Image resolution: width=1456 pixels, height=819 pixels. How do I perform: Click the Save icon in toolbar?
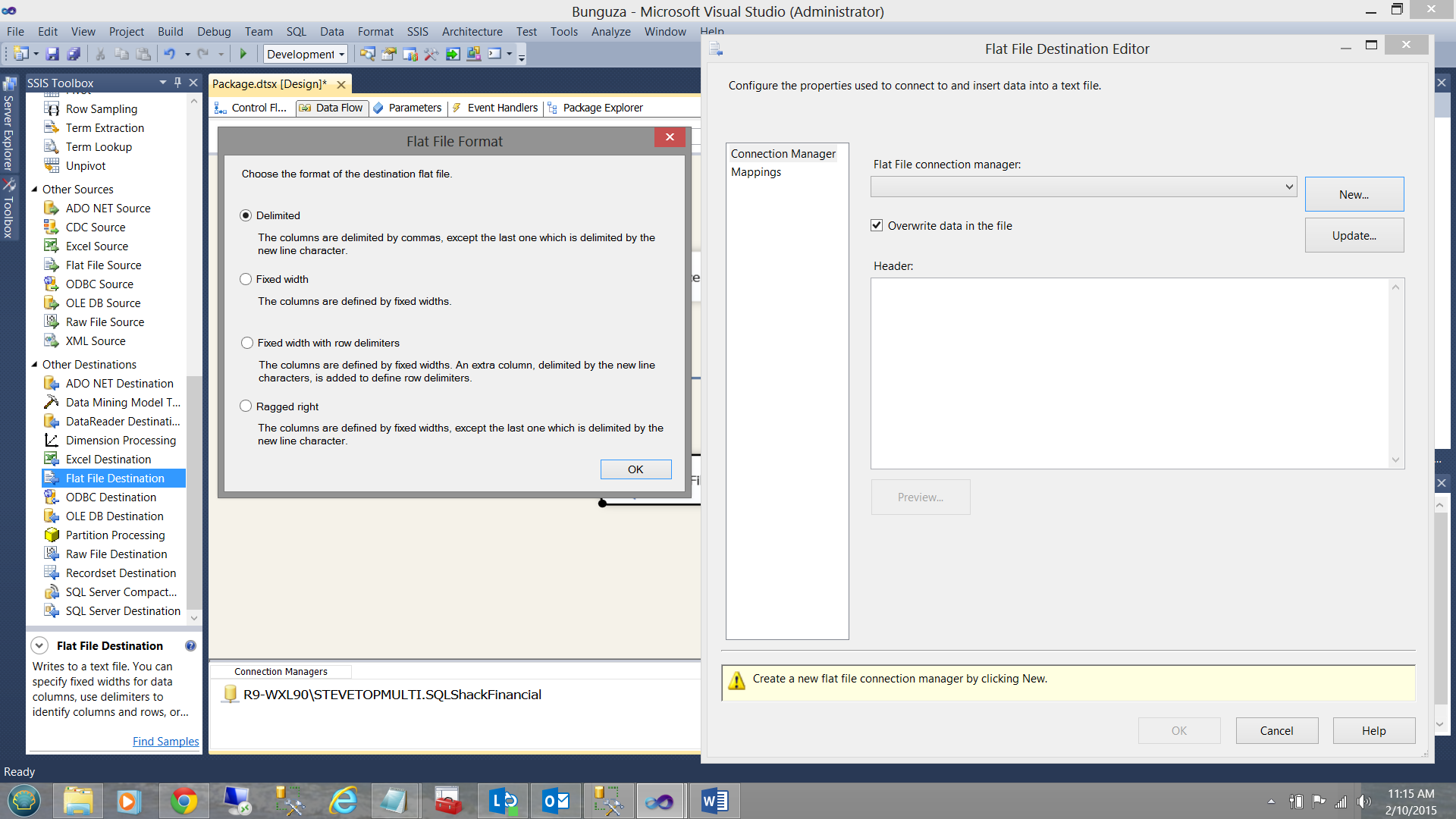coord(52,54)
